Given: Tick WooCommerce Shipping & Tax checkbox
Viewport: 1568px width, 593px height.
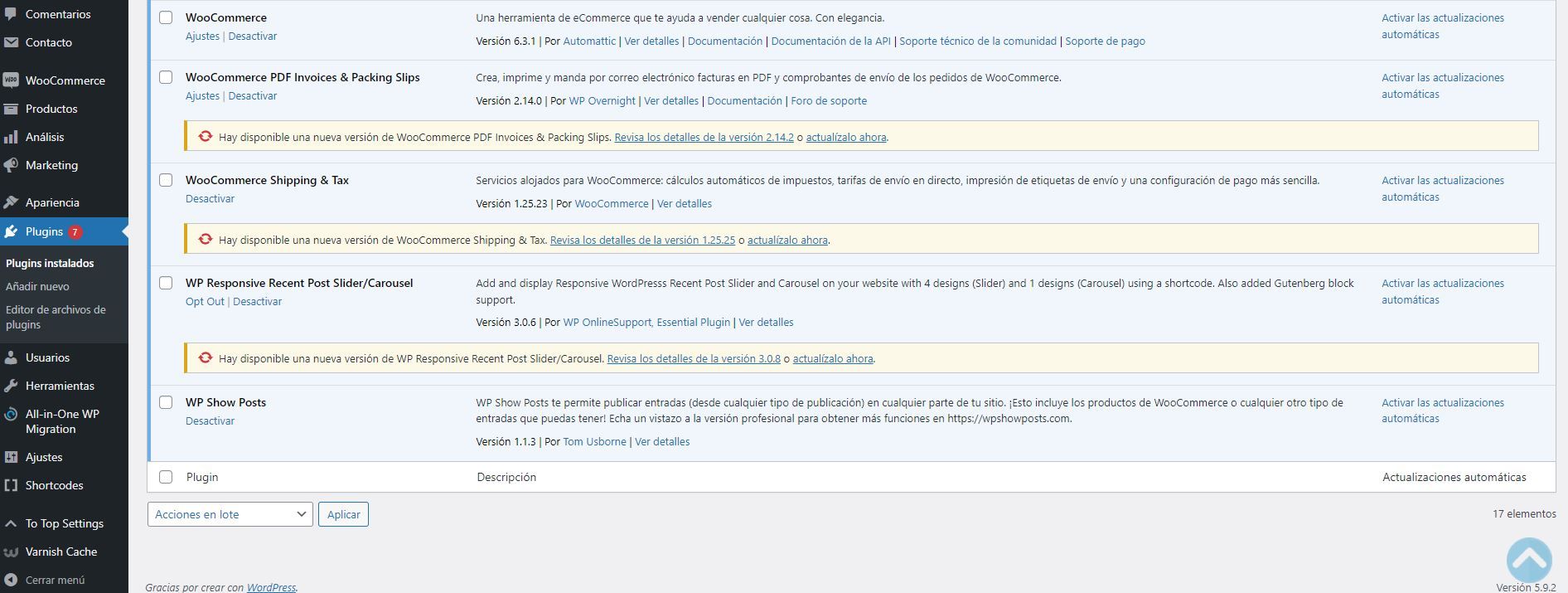Looking at the screenshot, I should click(x=166, y=180).
